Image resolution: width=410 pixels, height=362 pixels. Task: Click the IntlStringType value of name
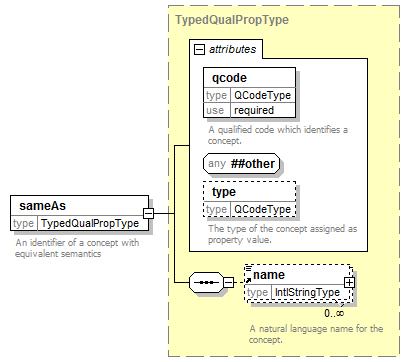point(307,292)
